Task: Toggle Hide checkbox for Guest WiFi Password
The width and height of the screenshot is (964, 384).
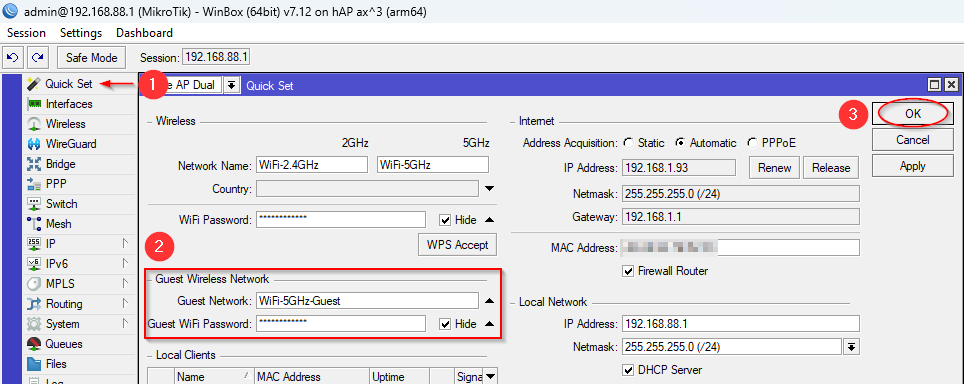Action: point(445,324)
